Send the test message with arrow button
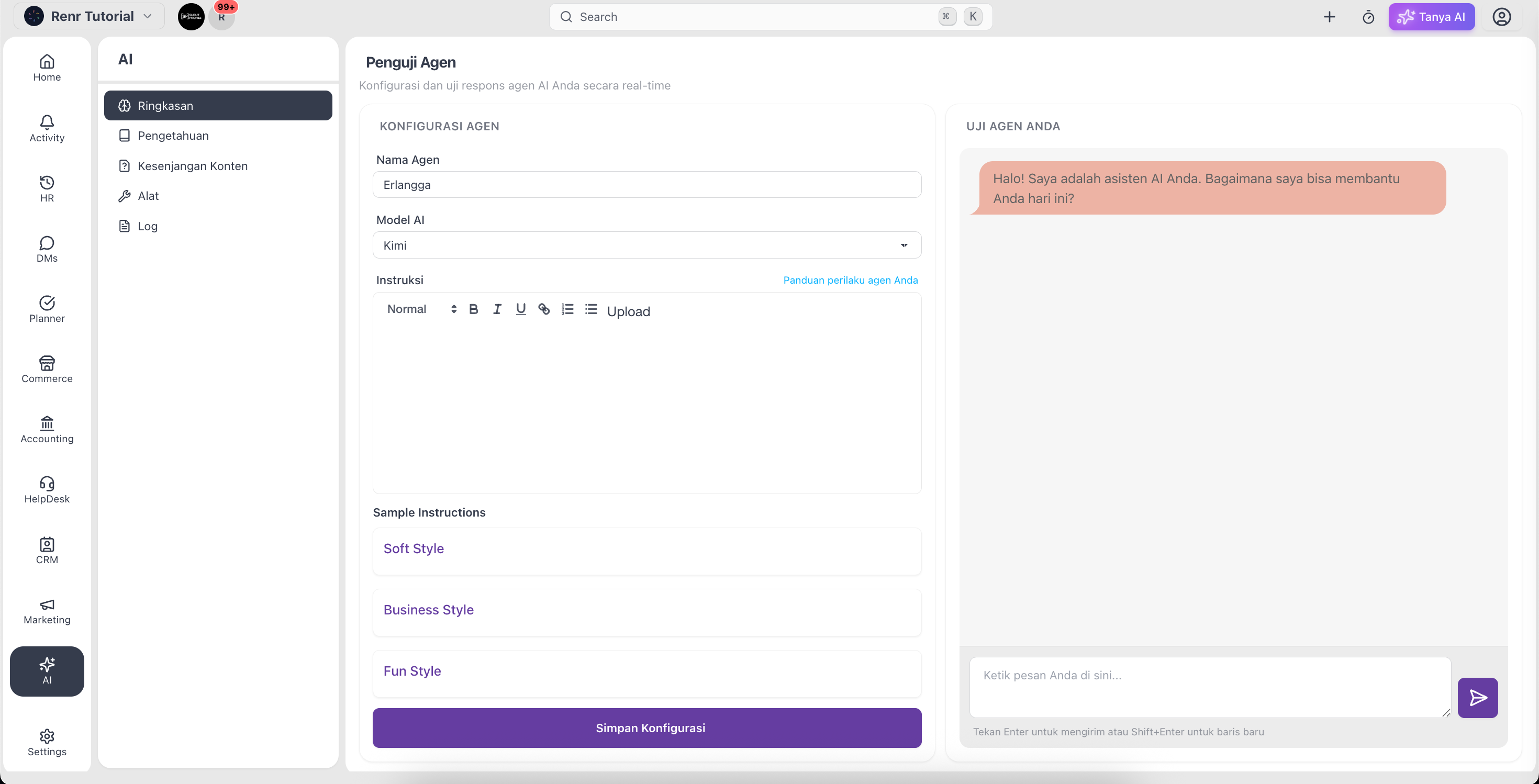Viewport: 1539px width, 784px height. click(x=1477, y=698)
